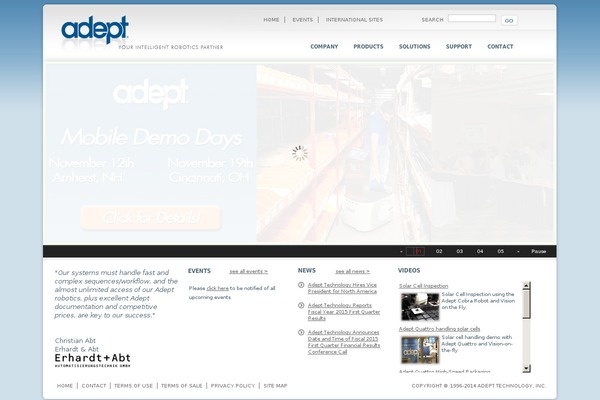
Task: Click the Adept logo in the header
Action: tap(95, 30)
